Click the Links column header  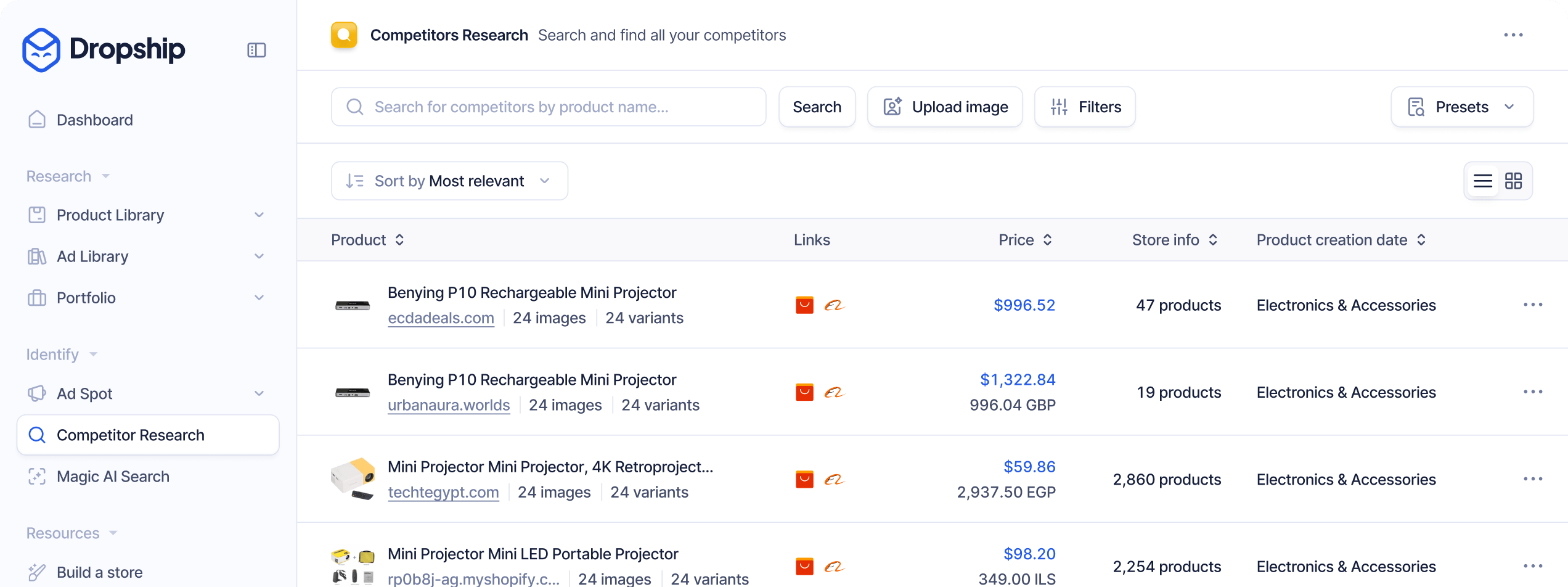click(x=812, y=240)
